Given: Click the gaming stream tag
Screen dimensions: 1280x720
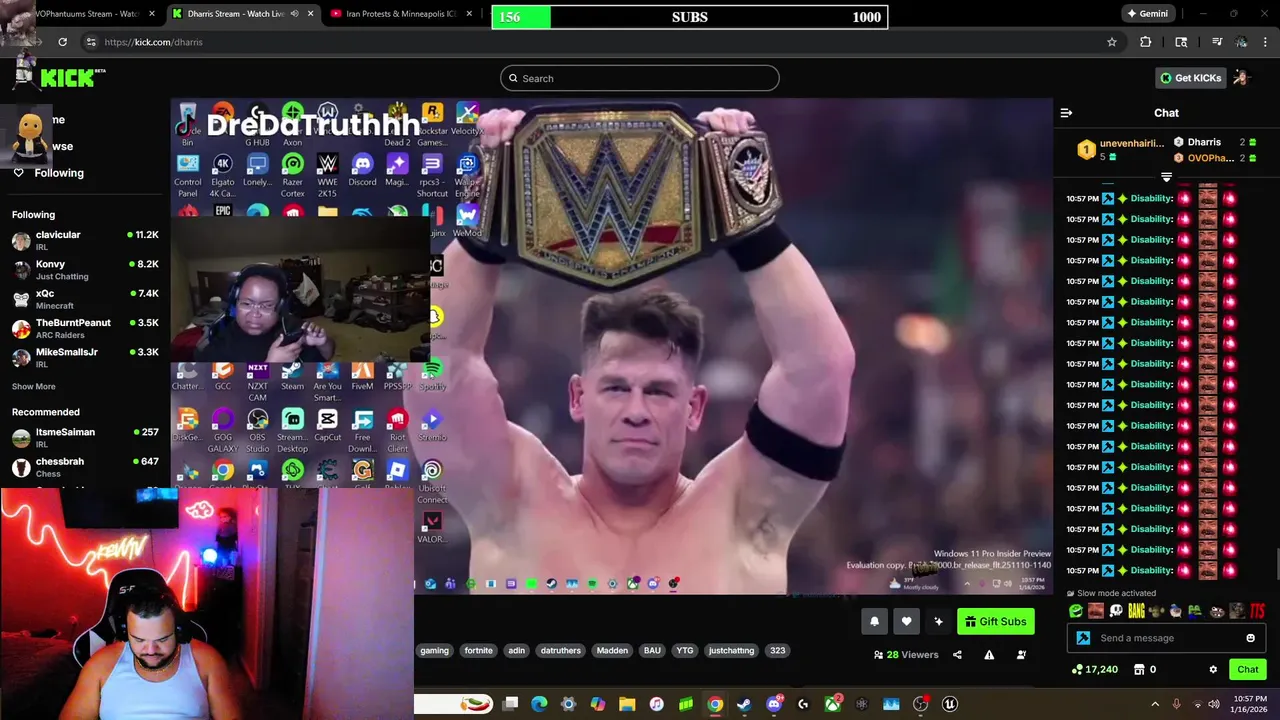Looking at the screenshot, I should pyautogui.click(x=434, y=650).
